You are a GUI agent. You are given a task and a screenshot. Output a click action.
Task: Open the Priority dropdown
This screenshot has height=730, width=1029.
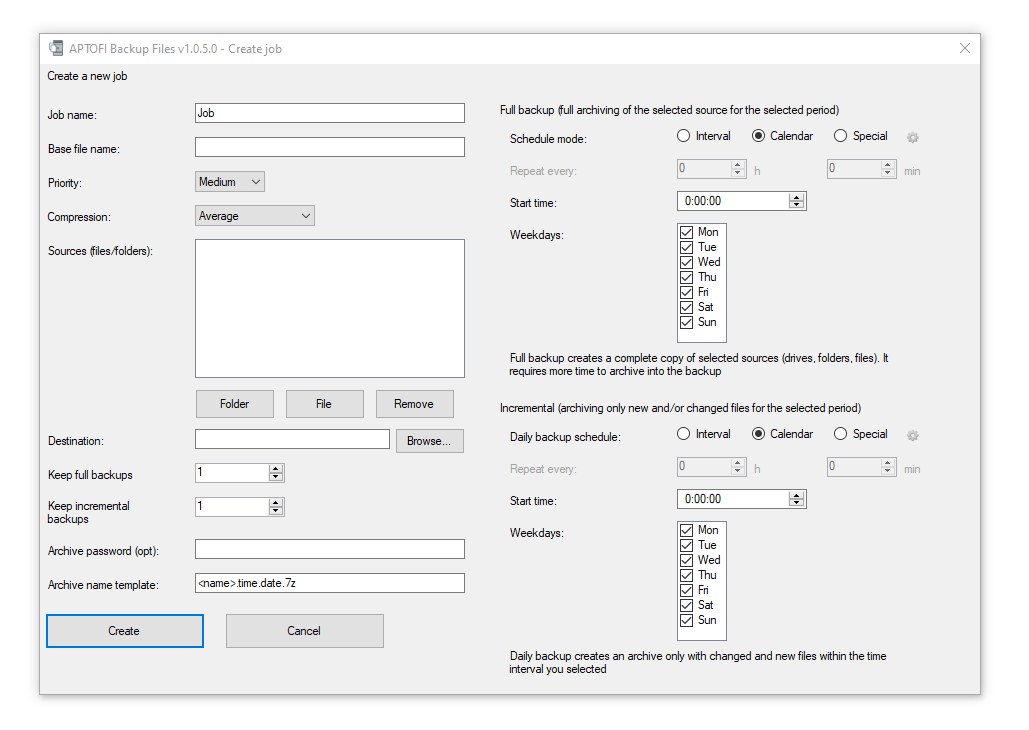(230, 182)
